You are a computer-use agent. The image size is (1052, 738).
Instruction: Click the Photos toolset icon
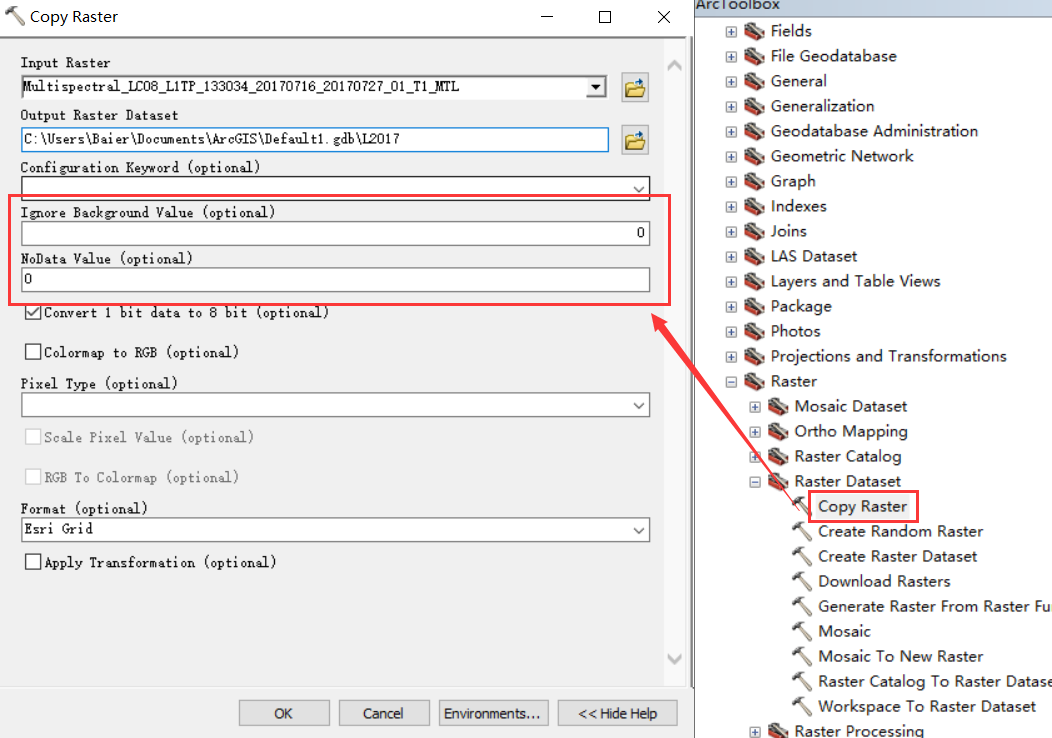click(755, 331)
